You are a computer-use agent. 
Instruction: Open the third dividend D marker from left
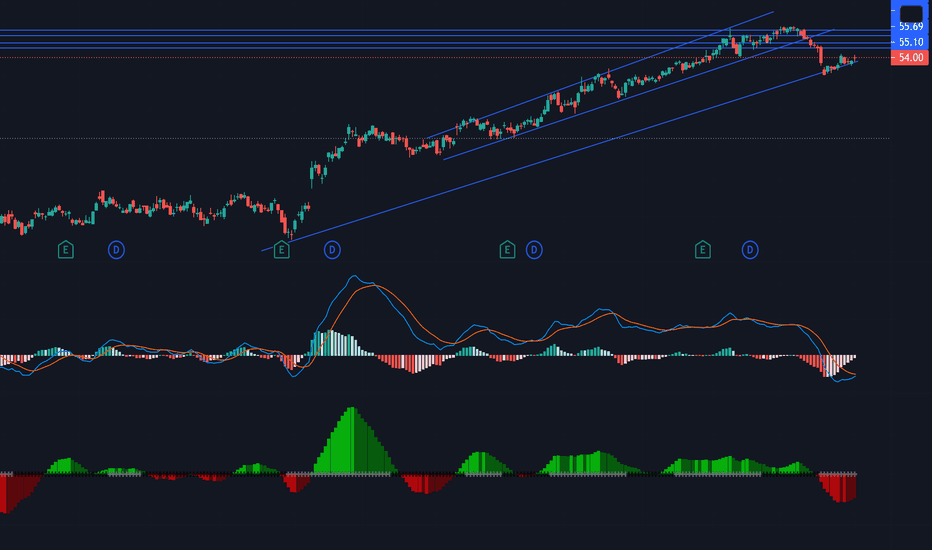tap(534, 250)
